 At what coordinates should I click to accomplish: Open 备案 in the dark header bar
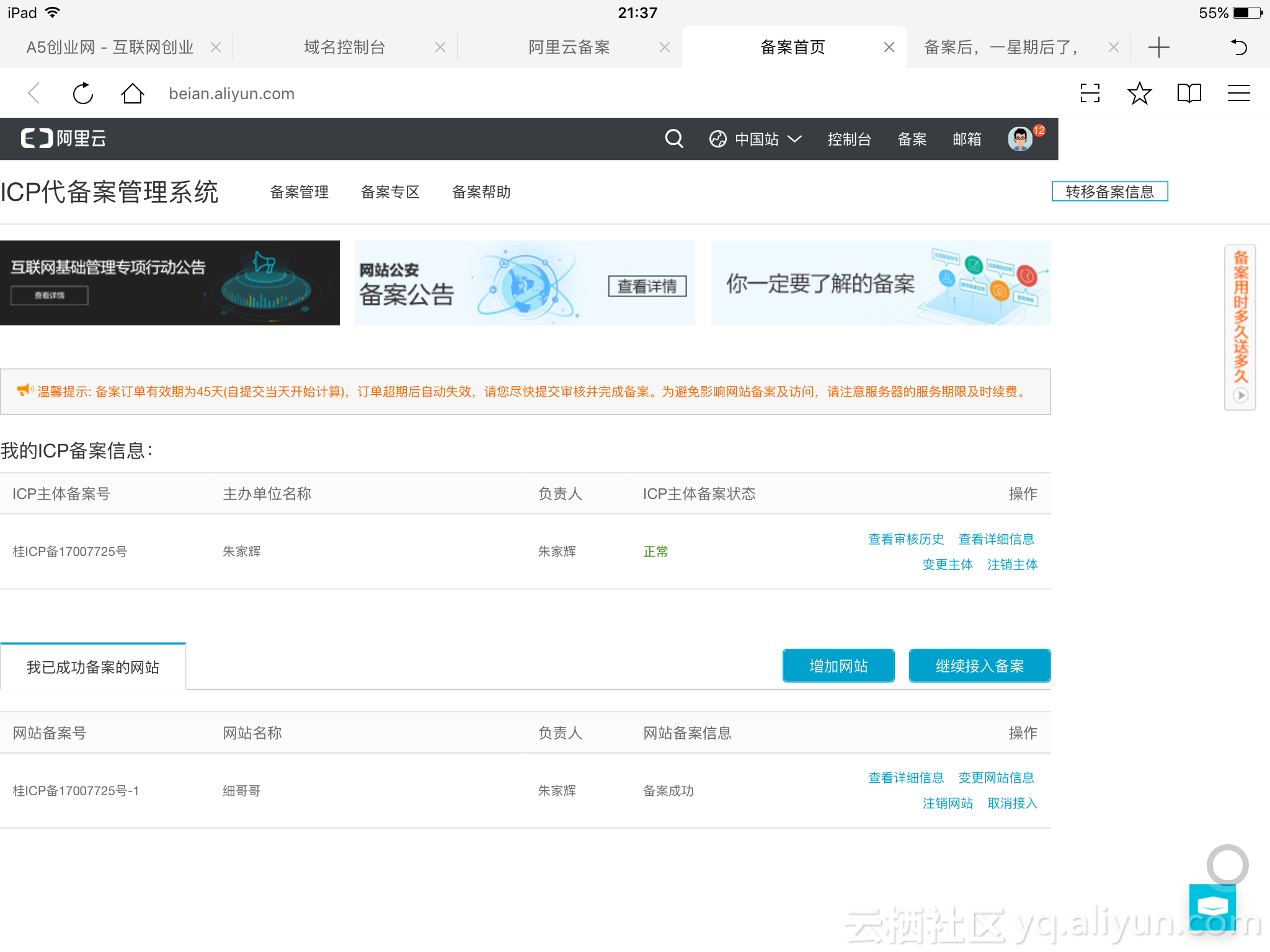point(912,139)
